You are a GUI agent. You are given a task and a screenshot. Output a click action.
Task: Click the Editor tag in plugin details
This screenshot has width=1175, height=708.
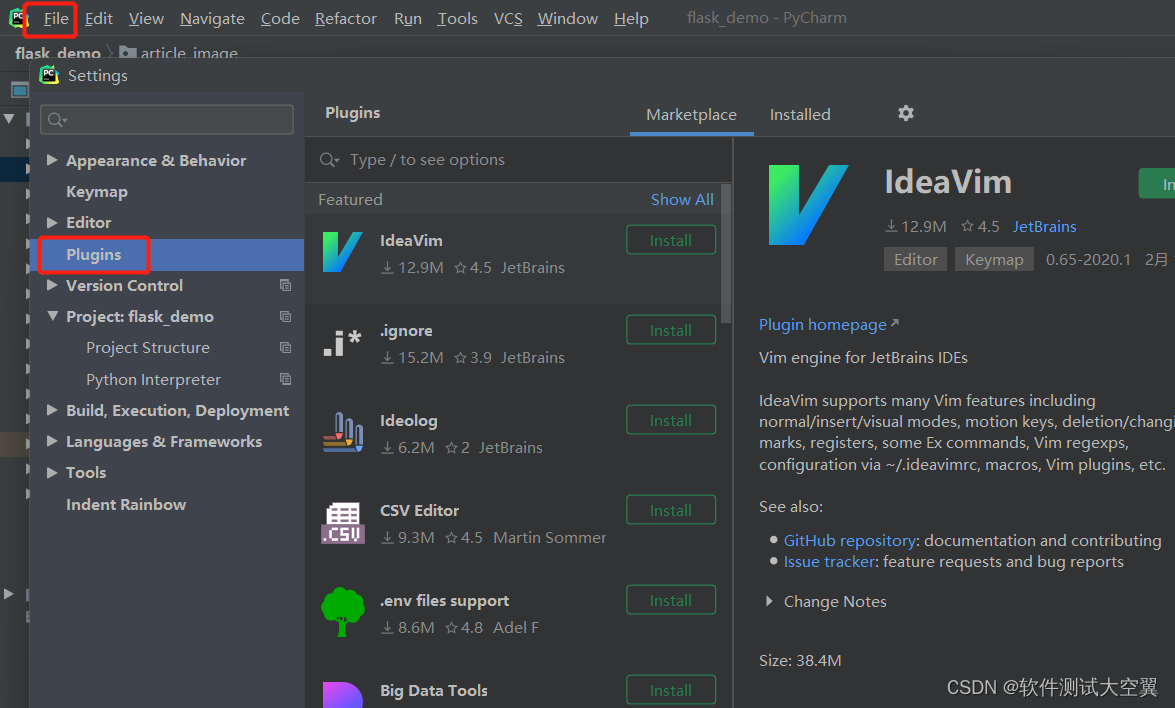pyautogui.click(x=915, y=259)
